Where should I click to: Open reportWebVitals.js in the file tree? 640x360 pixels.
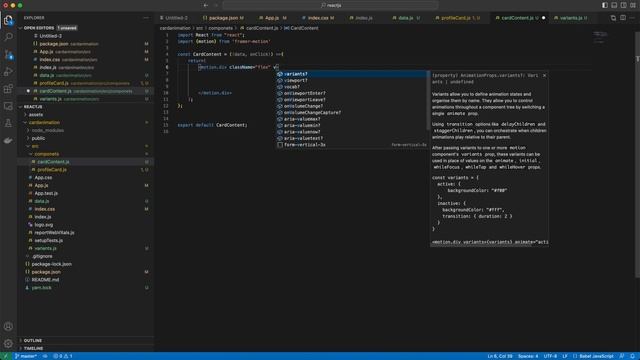pyautogui.click(x=54, y=233)
